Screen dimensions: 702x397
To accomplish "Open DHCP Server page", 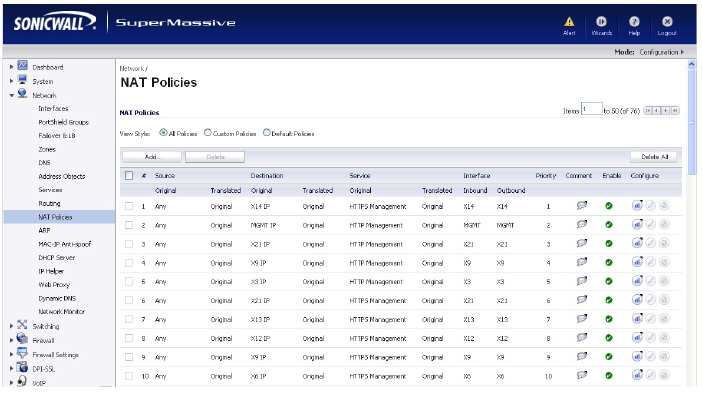I will point(57,257).
